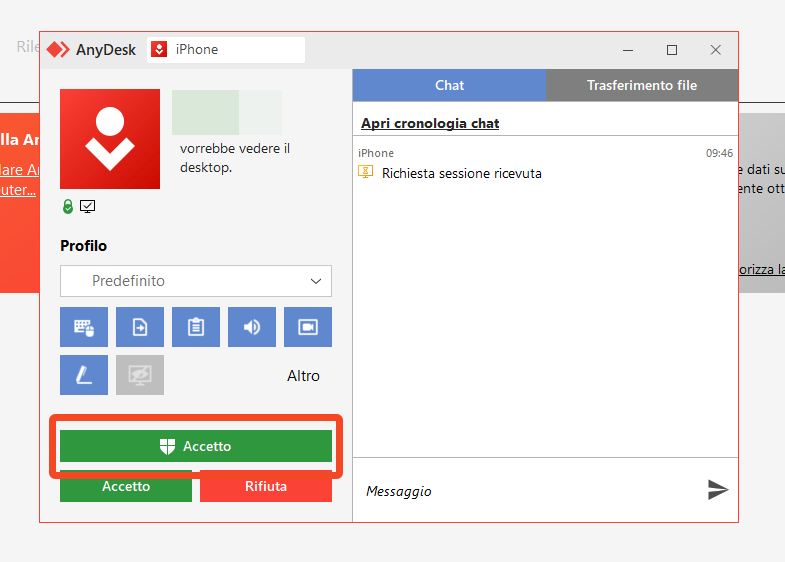This screenshot has width=785, height=562.
Task: Toggle greyed-out privacy screen permission
Action: click(x=140, y=375)
